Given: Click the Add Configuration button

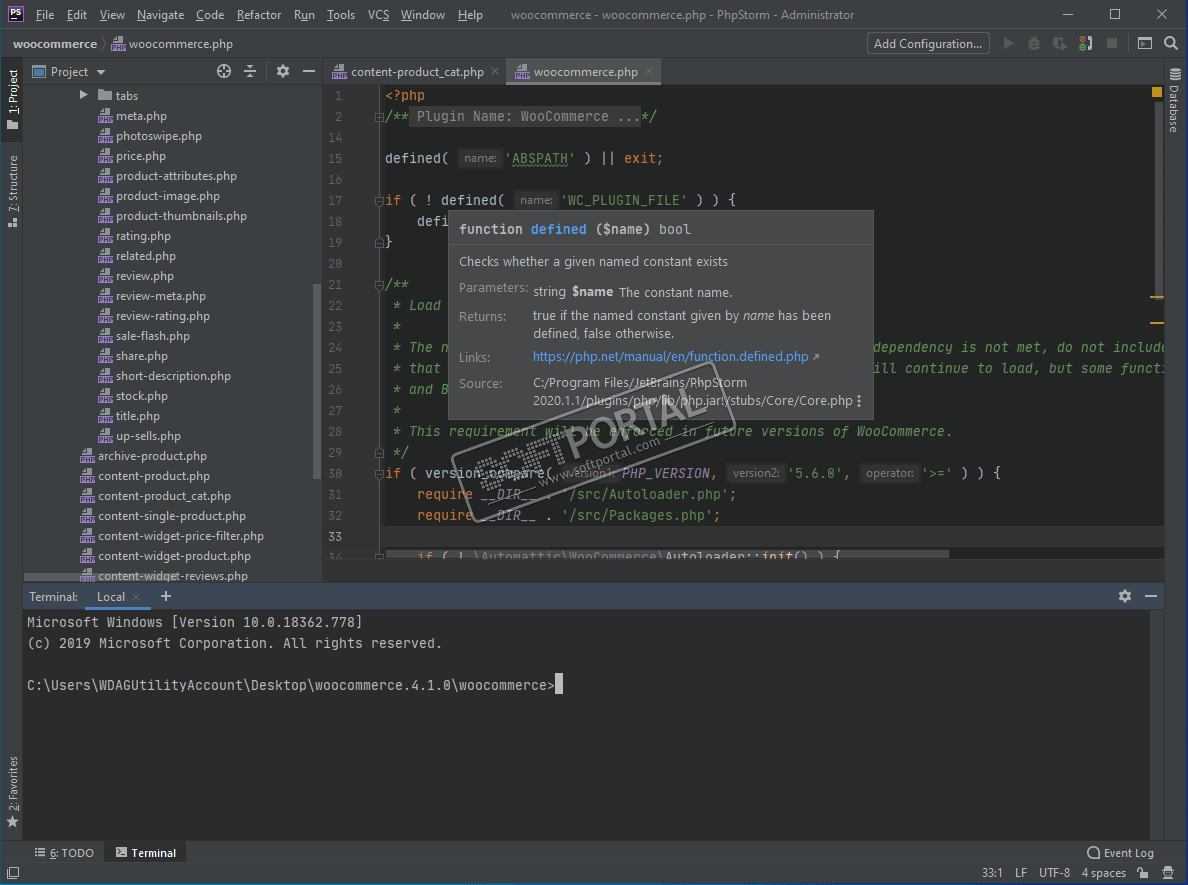Looking at the screenshot, I should (x=927, y=43).
